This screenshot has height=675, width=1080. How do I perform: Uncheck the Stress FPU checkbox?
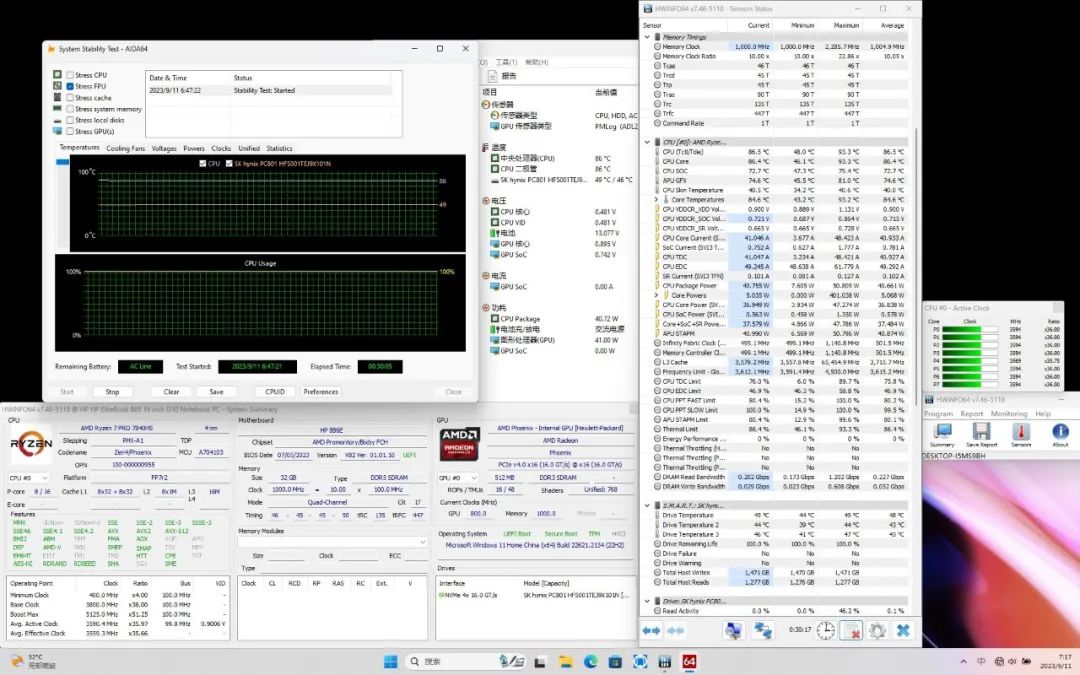tap(70, 86)
